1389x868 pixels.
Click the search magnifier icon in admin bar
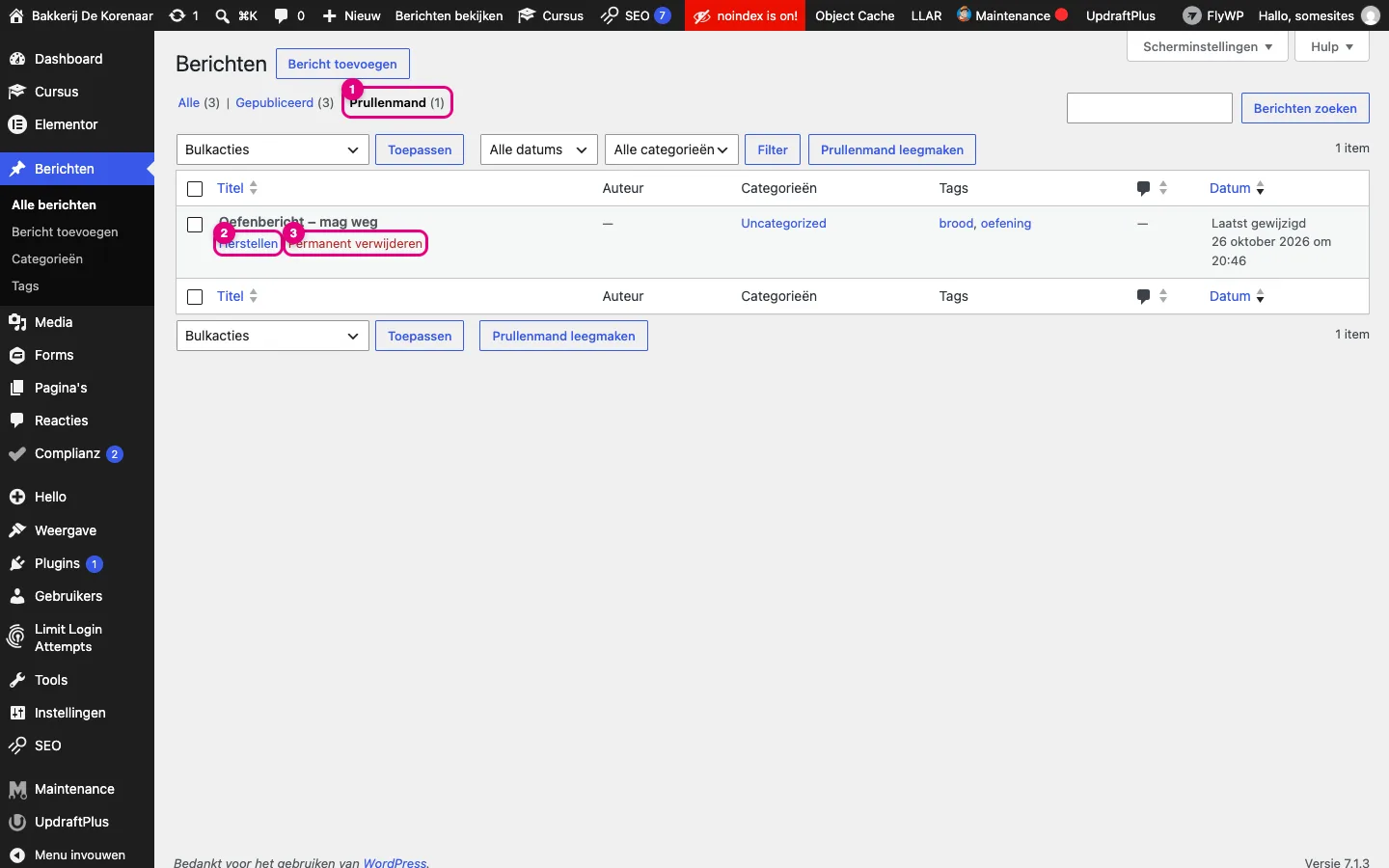[223, 15]
